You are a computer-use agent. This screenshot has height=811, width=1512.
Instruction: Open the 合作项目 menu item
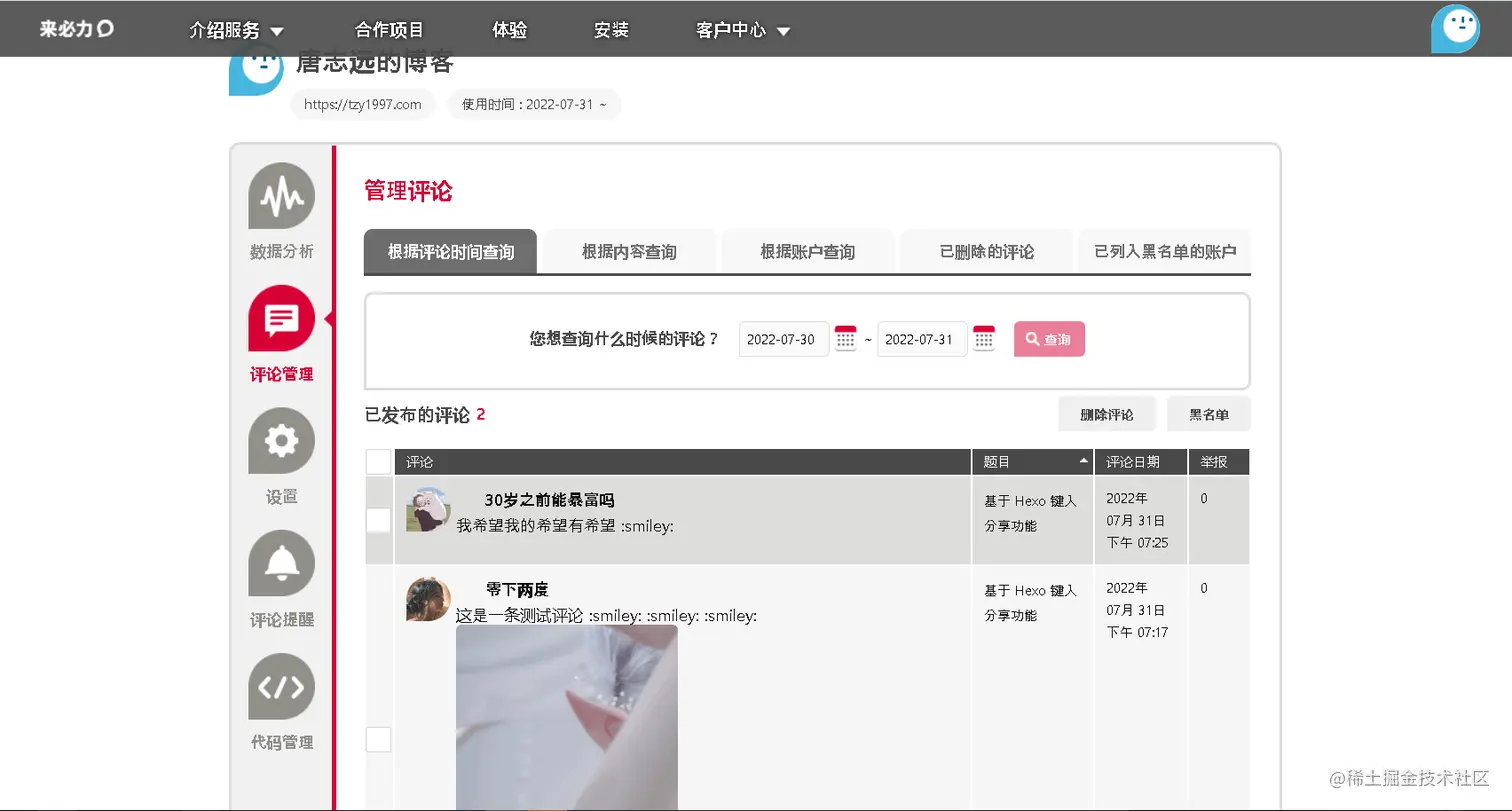pyautogui.click(x=390, y=30)
